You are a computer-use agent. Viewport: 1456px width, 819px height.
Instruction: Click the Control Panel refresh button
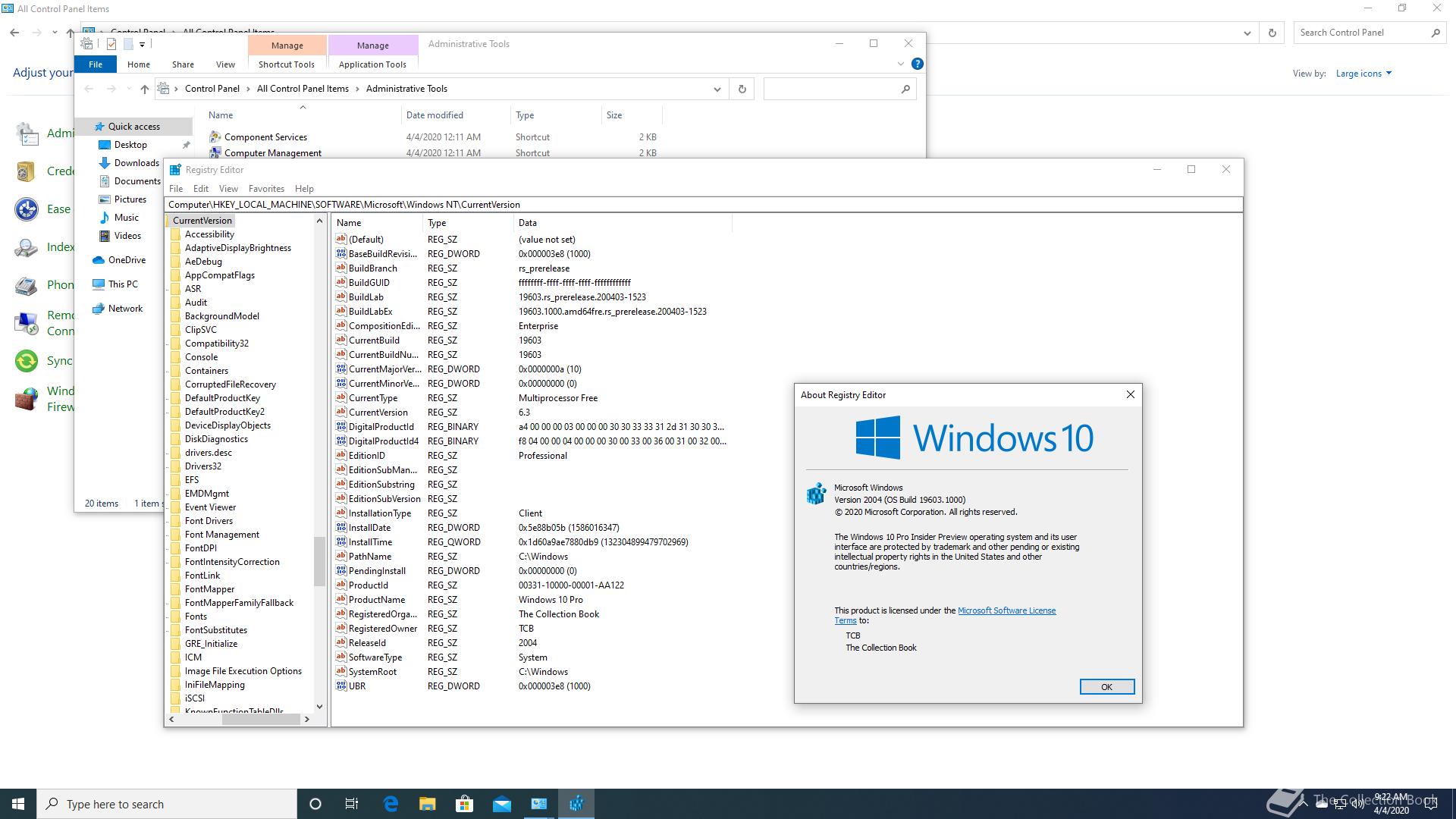click(1272, 33)
